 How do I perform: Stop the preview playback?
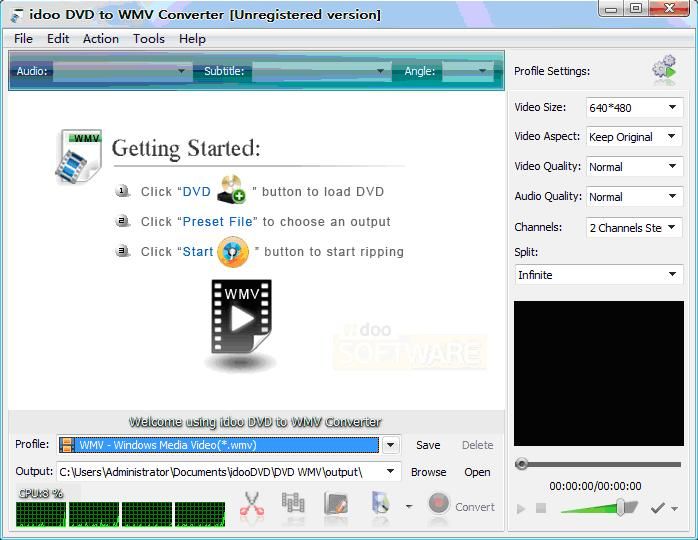tap(541, 508)
